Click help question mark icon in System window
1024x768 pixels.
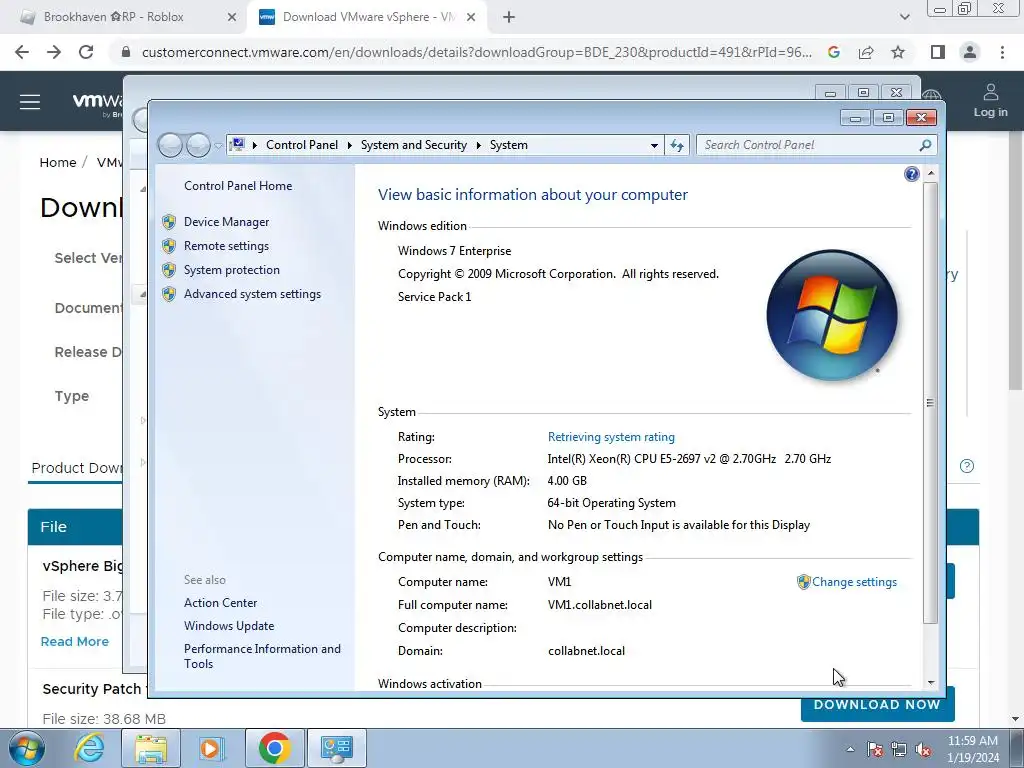pos(912,174)
